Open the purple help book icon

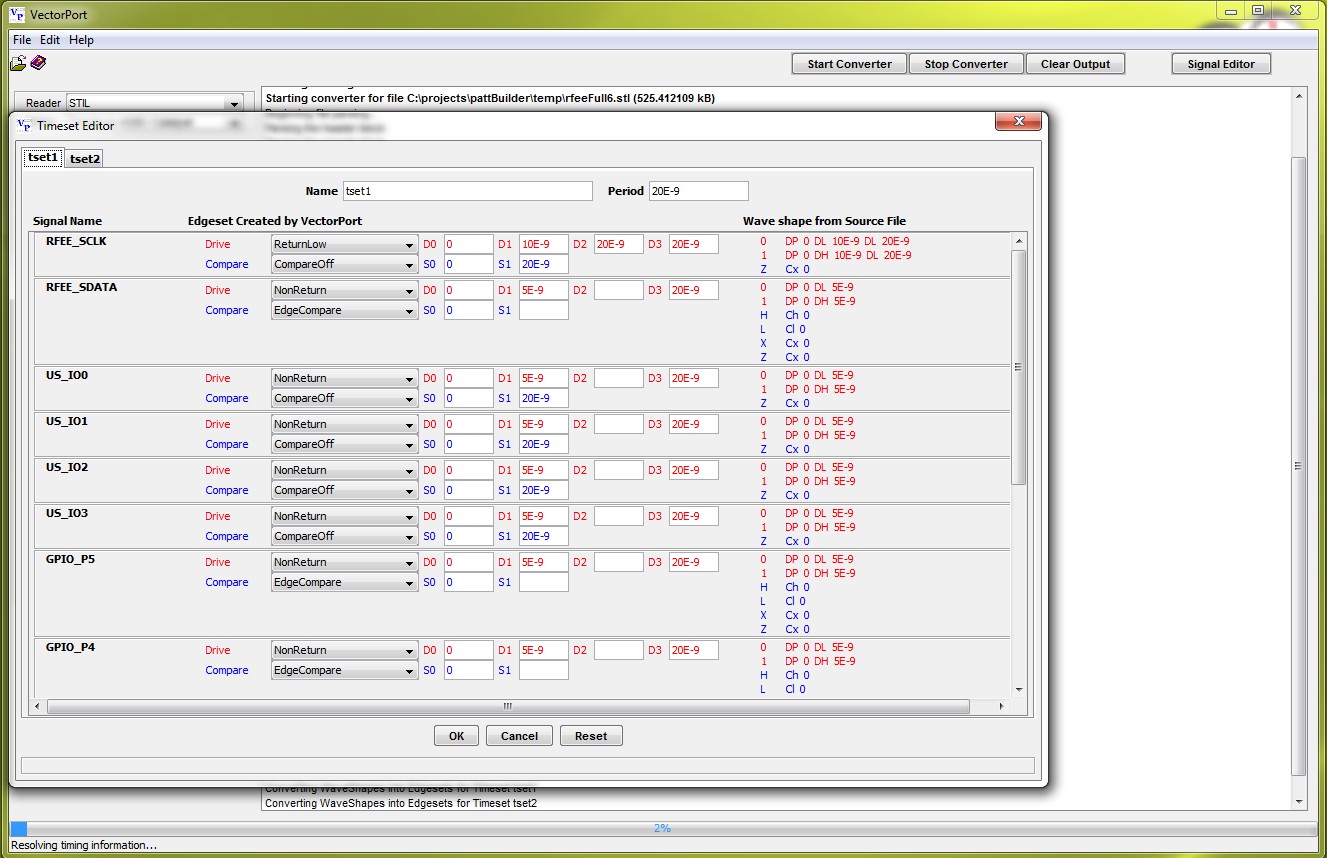tap(38, 63)
